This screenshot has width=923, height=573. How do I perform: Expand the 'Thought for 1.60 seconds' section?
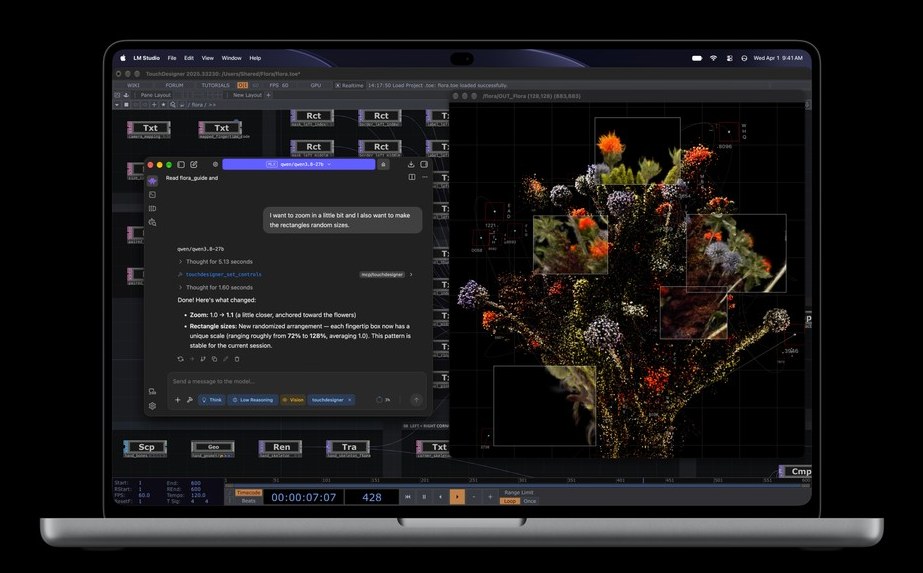(x=215, y=287)
